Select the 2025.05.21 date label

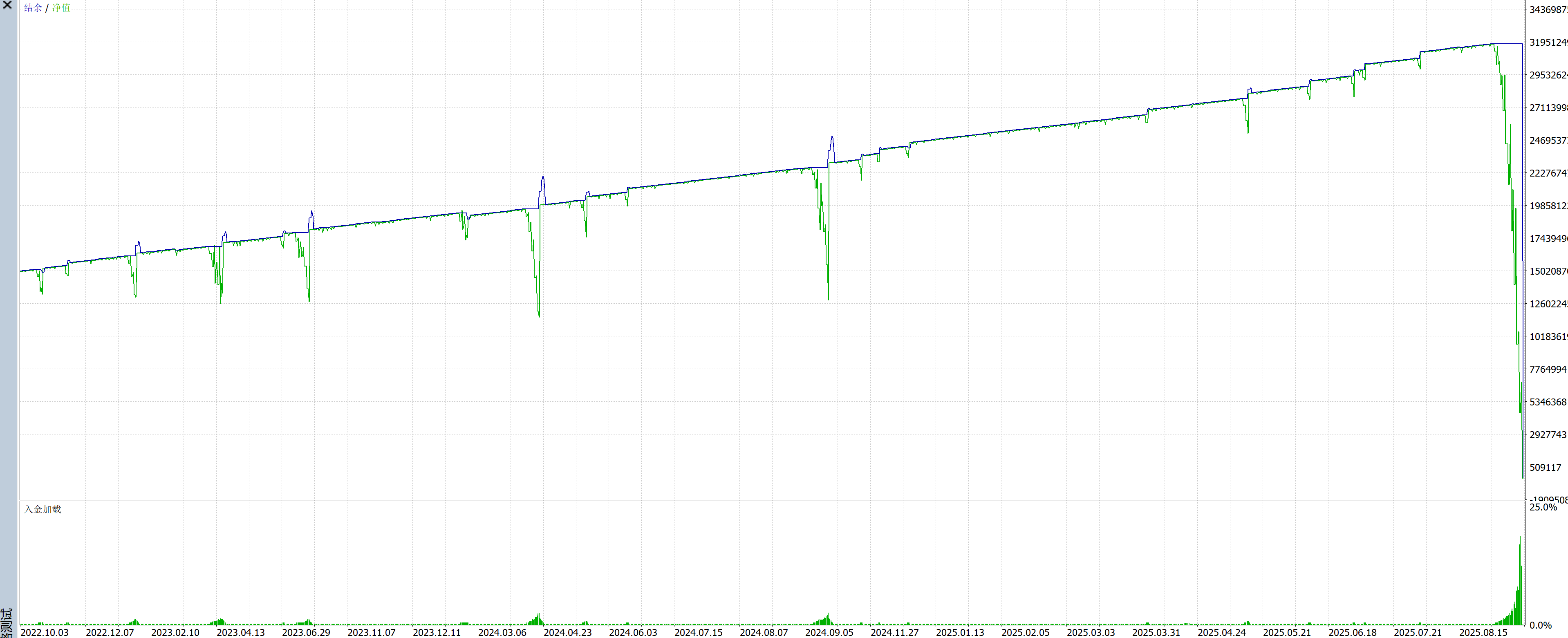coord(1288,632)
